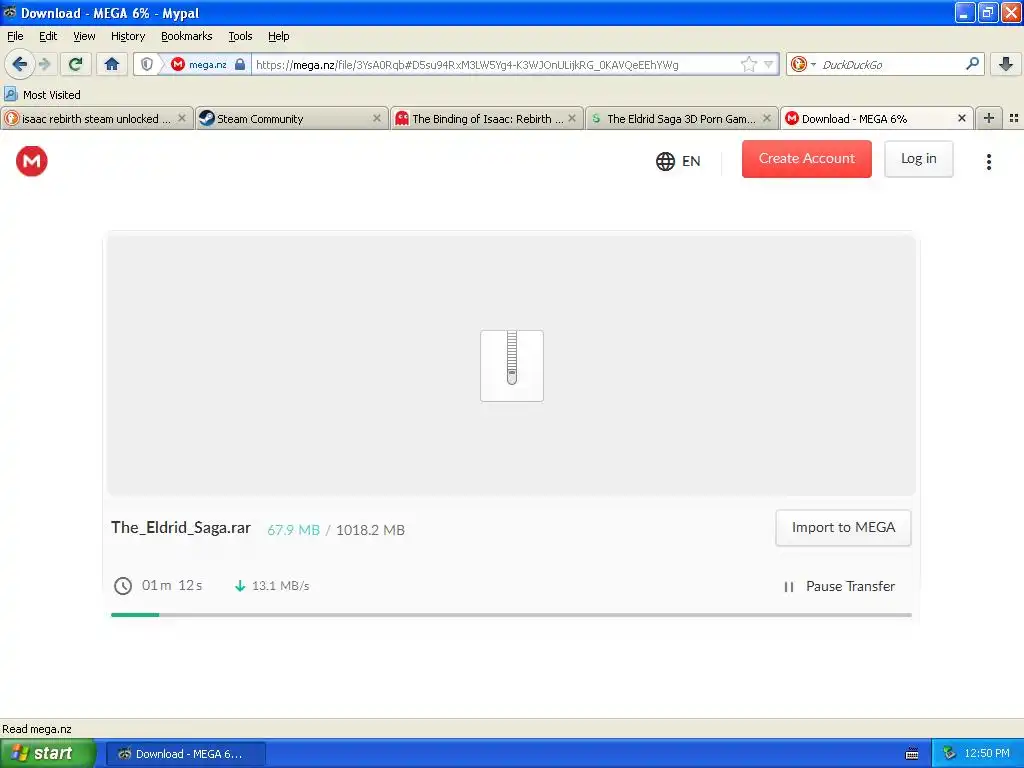This screenshot has width=1024, height=768.
Task: Open the Windows start menu
Action: click(48, 753)
